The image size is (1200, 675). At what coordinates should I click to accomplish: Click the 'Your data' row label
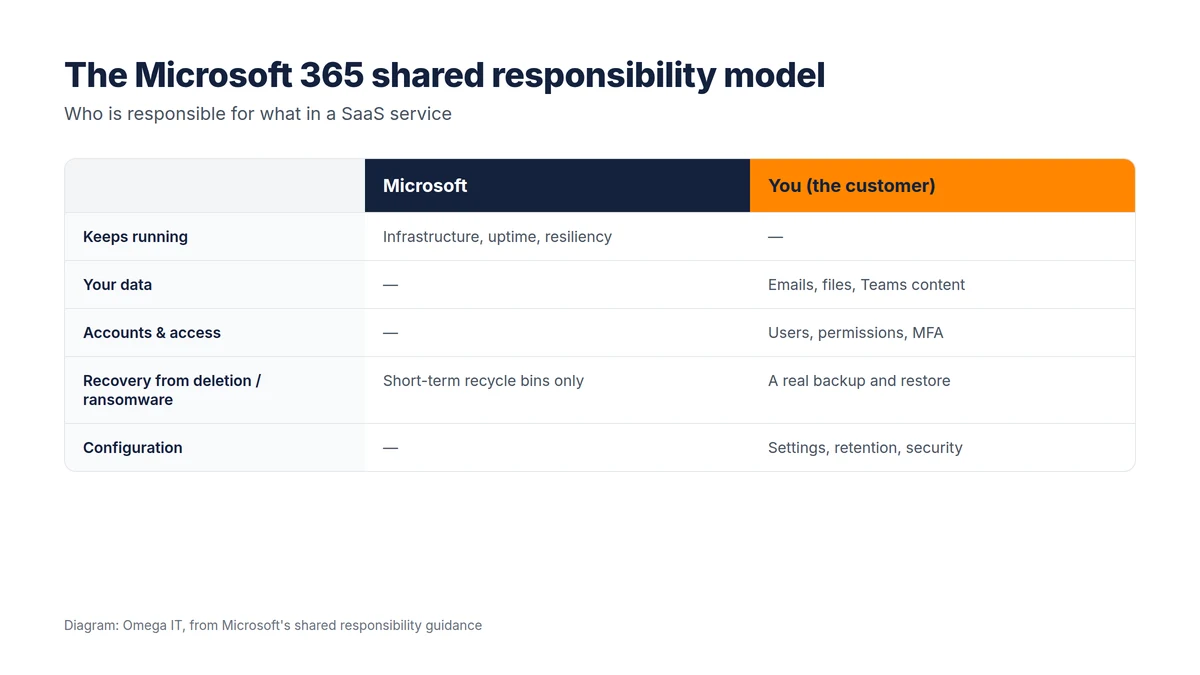[117, 285]
